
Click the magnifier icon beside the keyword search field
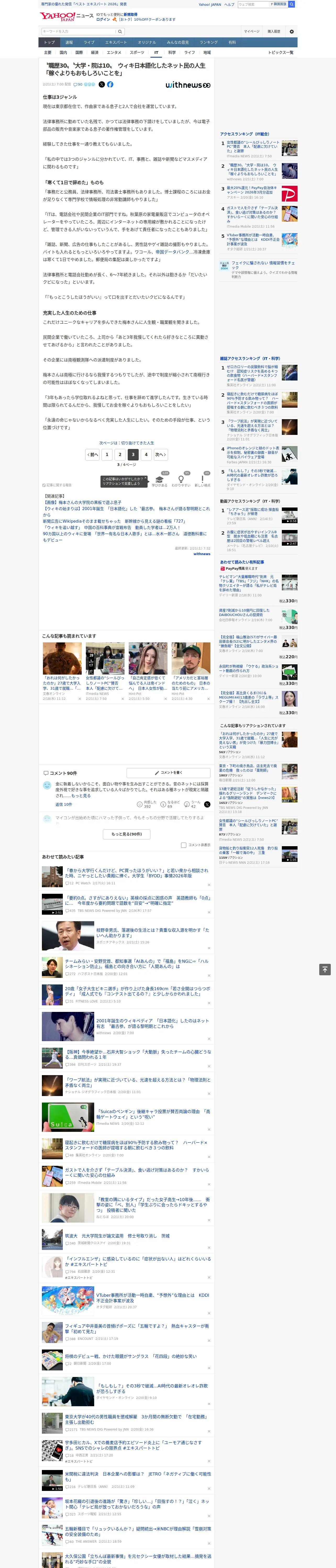120,32
